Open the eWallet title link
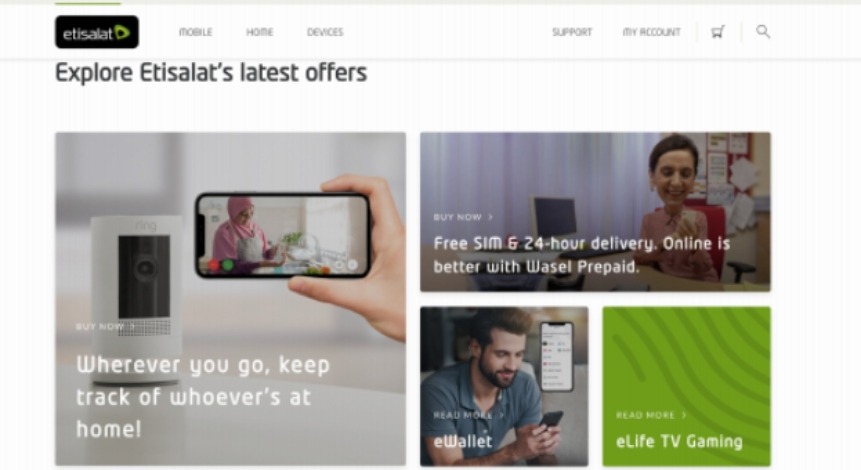The width and height of the screenshot is (861, 470). point(463,441)
